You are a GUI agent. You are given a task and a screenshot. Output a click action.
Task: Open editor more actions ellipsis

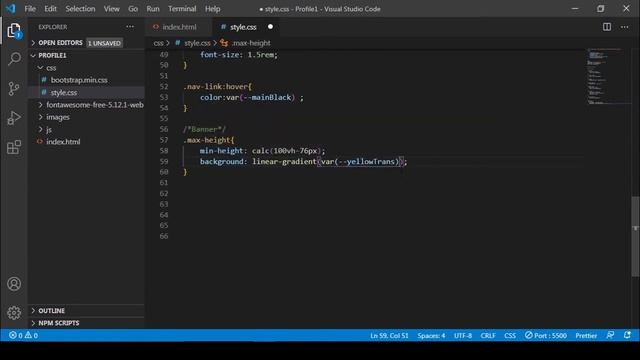coord(624,27)
